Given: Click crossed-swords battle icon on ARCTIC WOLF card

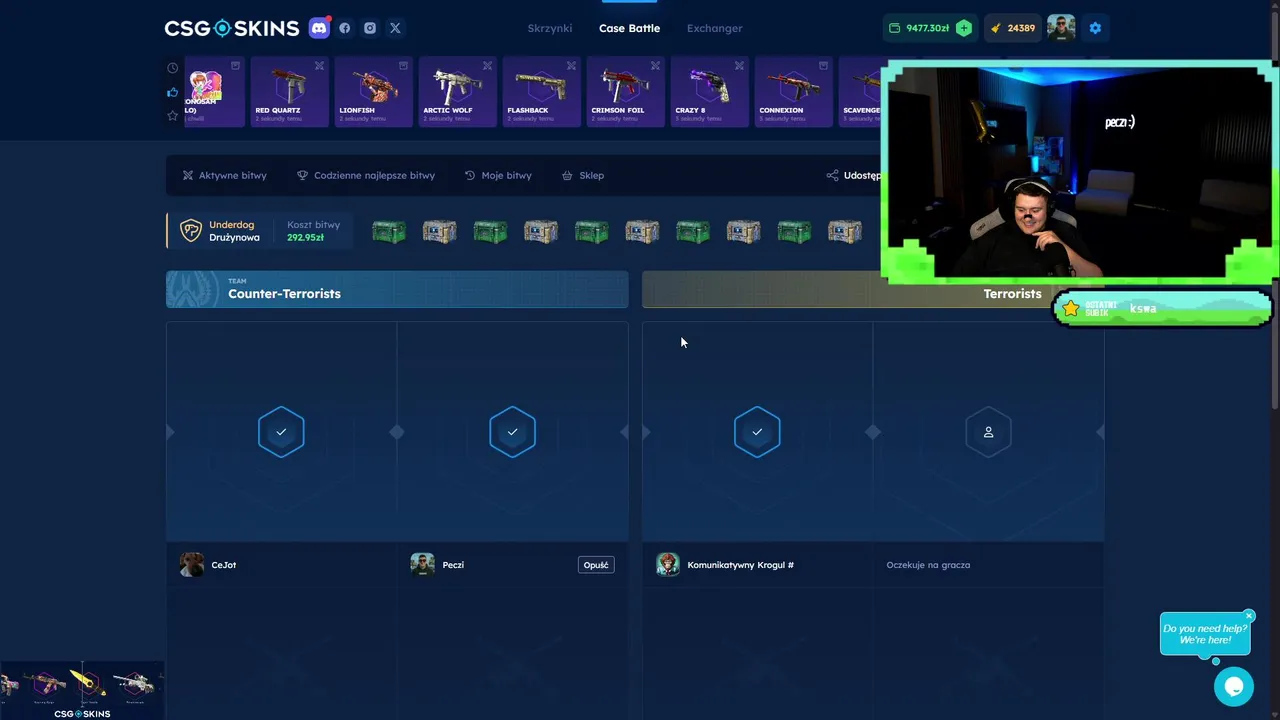Looking at the screenshot, I should coord(487,66).
